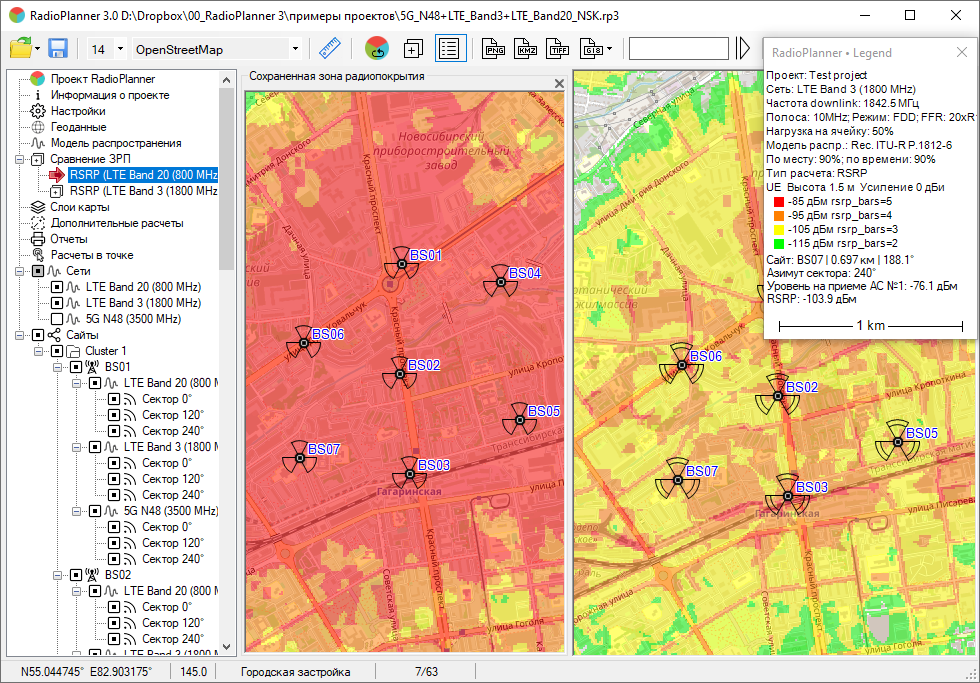980x683 pixels.
Task: Enable the 5G N48 (3500 MHz) network checkbox
Action: [57, 319]
